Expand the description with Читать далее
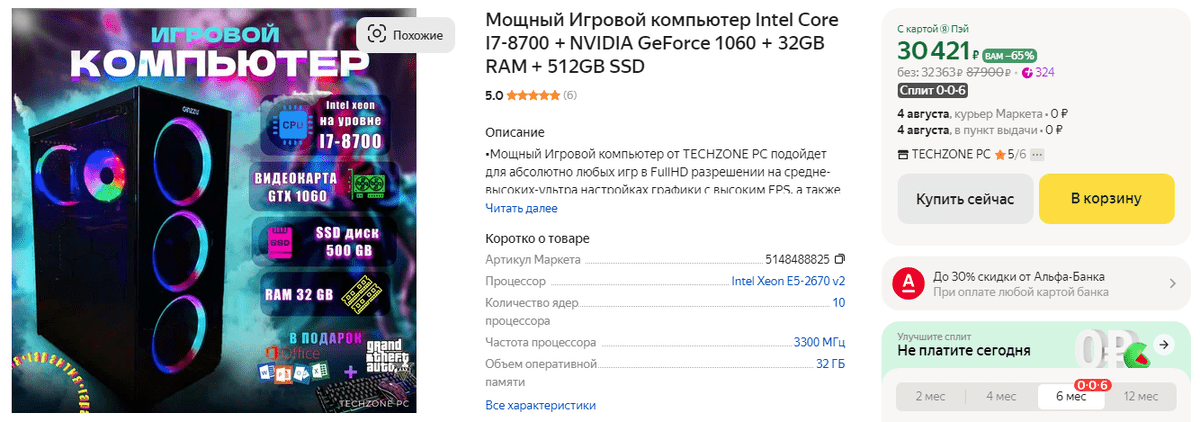The image size is (1200, 422). coord(521,208)
